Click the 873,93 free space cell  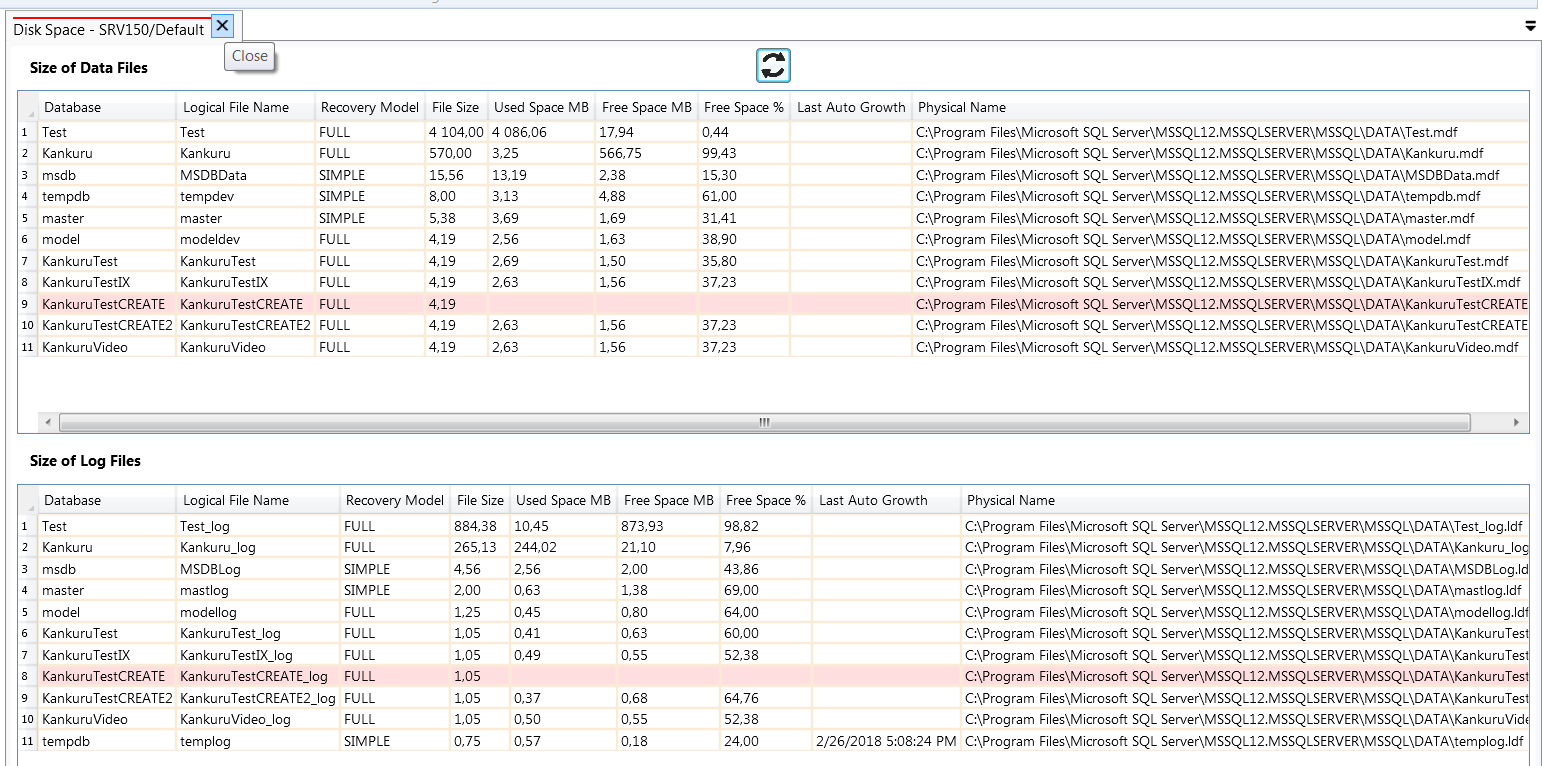coord(669,526)
